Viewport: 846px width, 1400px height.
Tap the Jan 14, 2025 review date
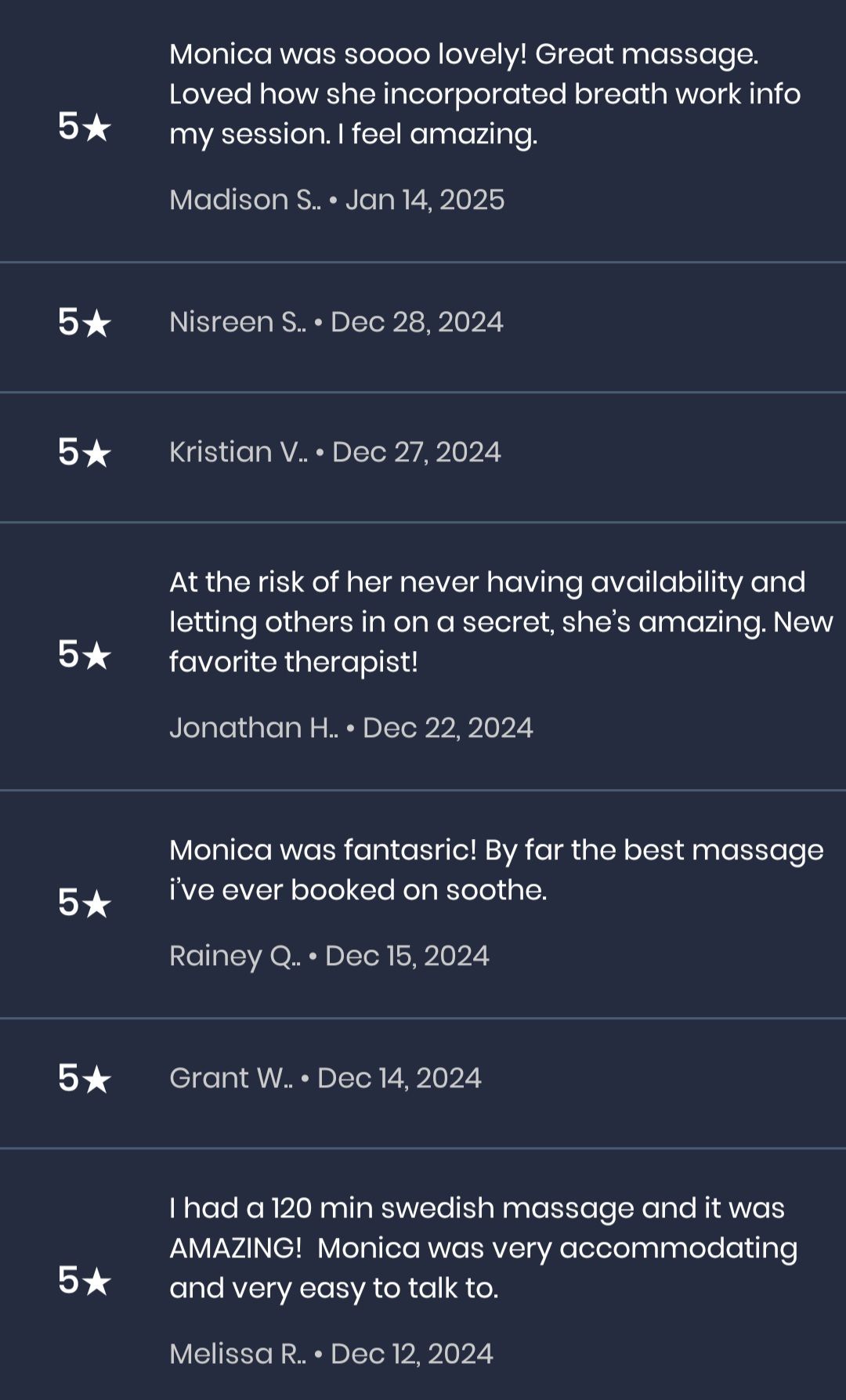click(425, 200)
